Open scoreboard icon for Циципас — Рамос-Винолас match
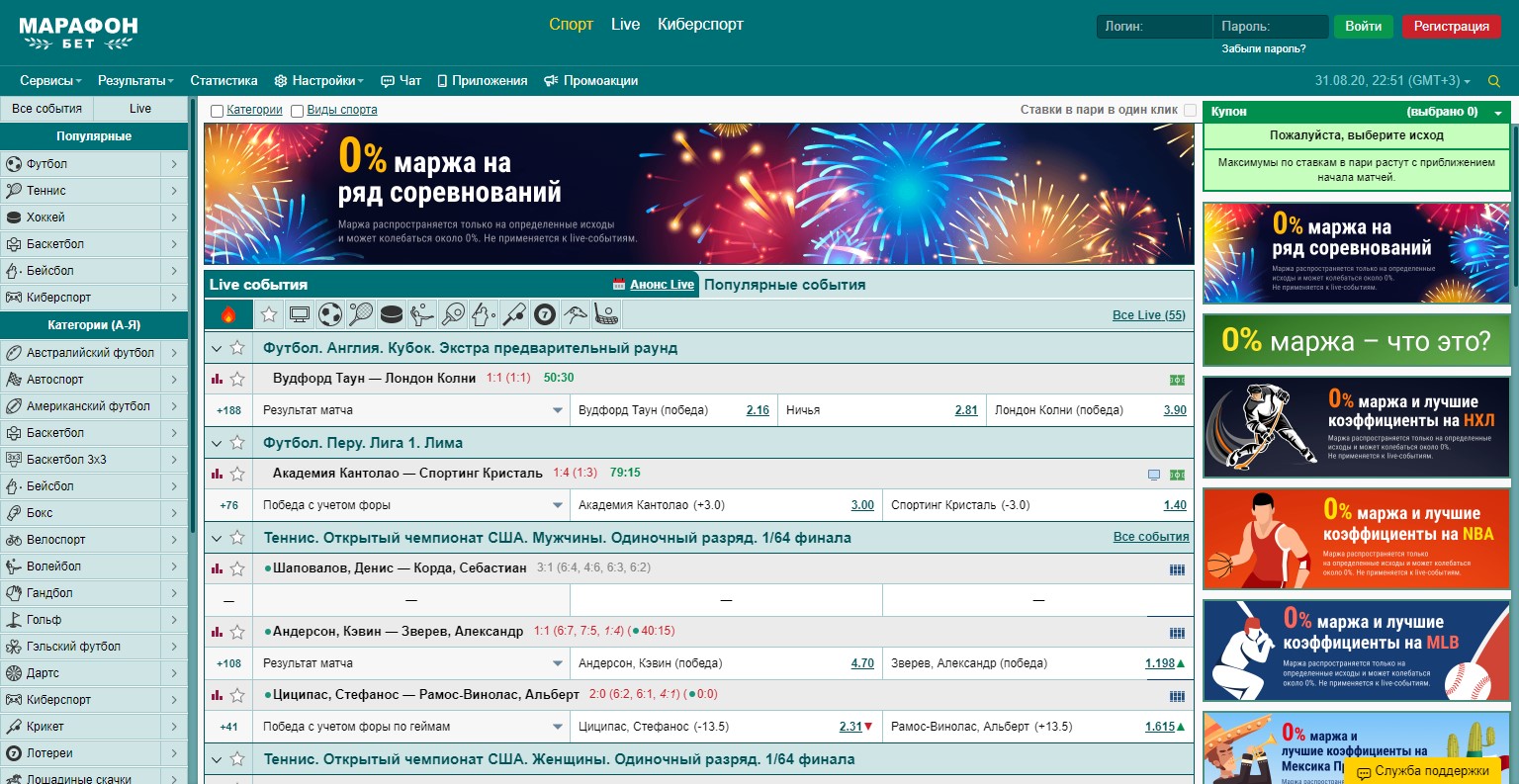The image size is (1519, 784). click(1177, 696)
